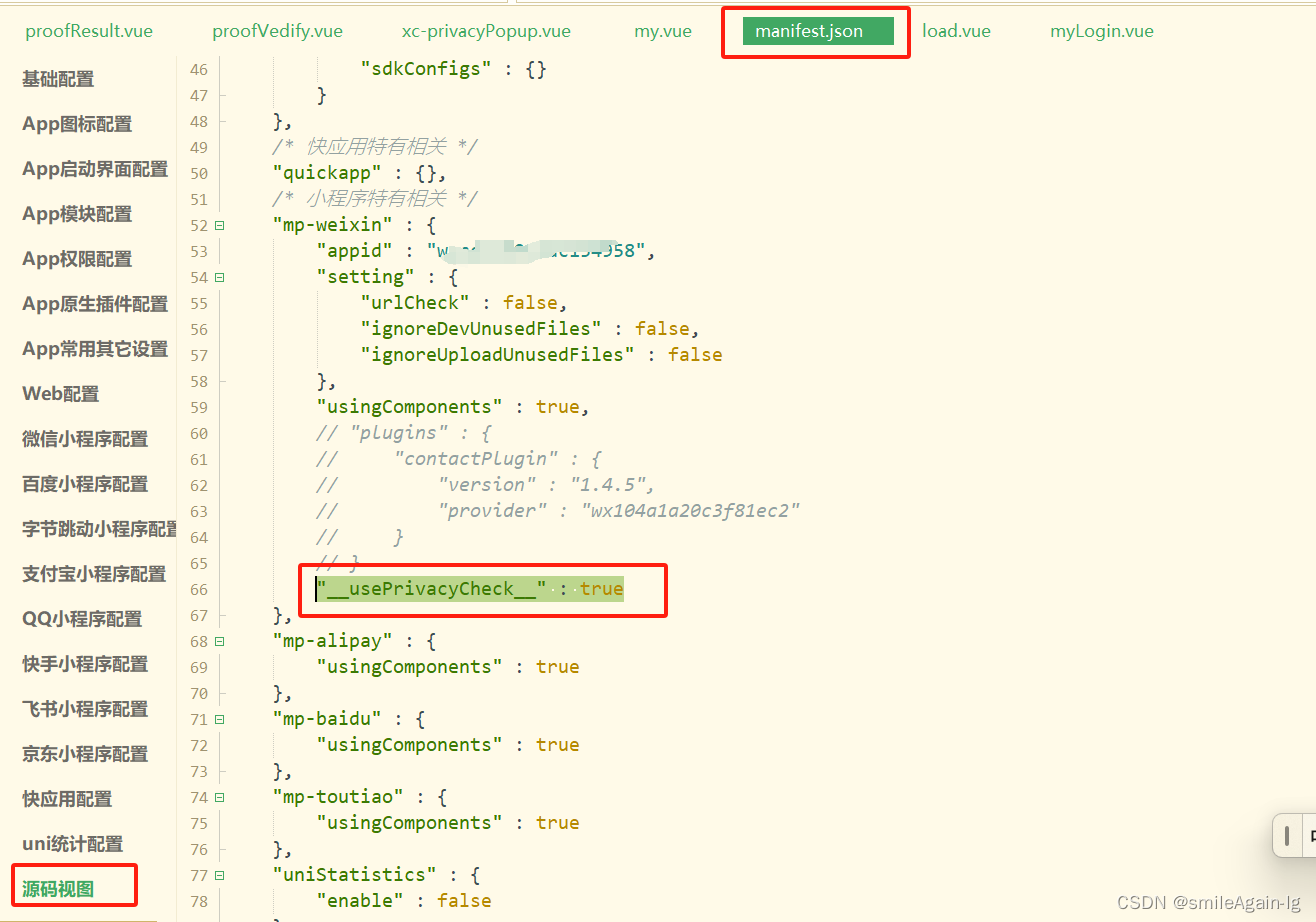Screen dimensions: 1316x922
Task: Select 微信小程序配置 in sidebar
Action: pyautogui.click(x=85, y=439)
